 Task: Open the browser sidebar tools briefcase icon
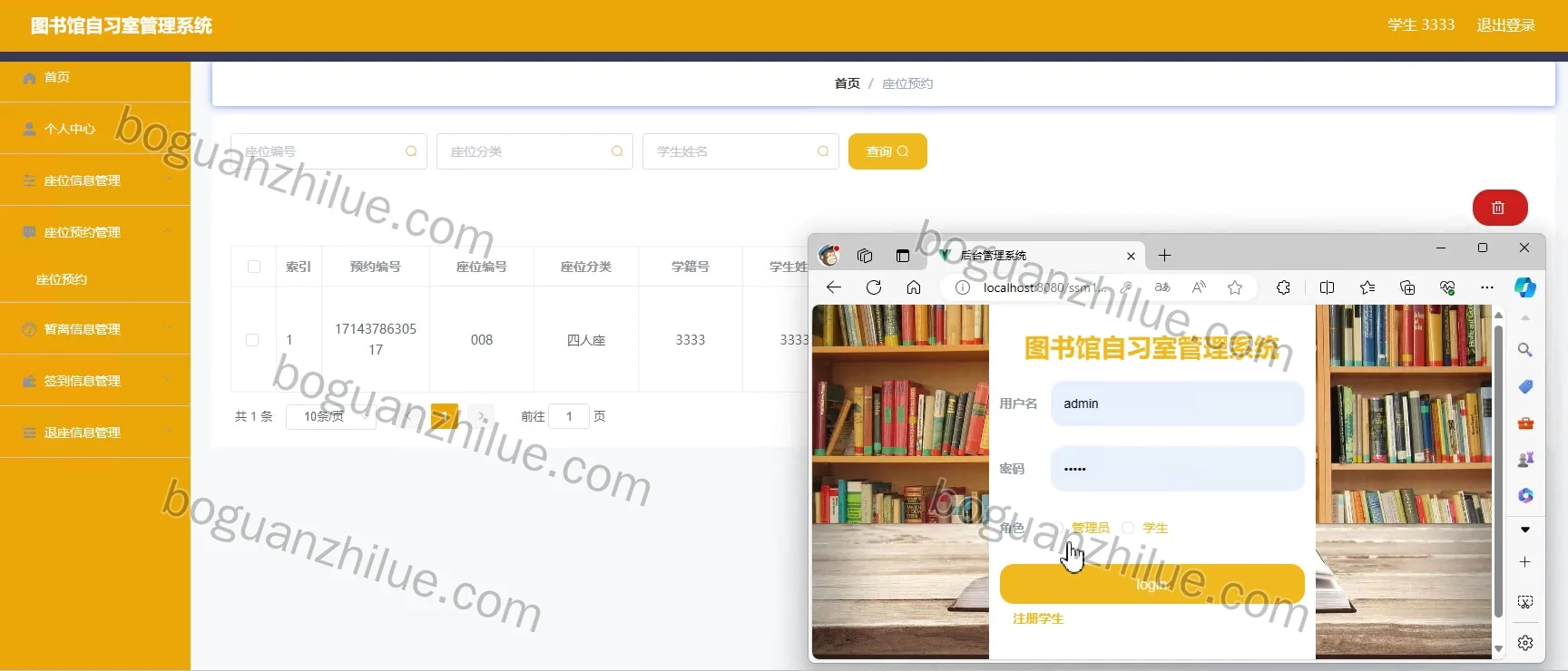(1525, 423)
